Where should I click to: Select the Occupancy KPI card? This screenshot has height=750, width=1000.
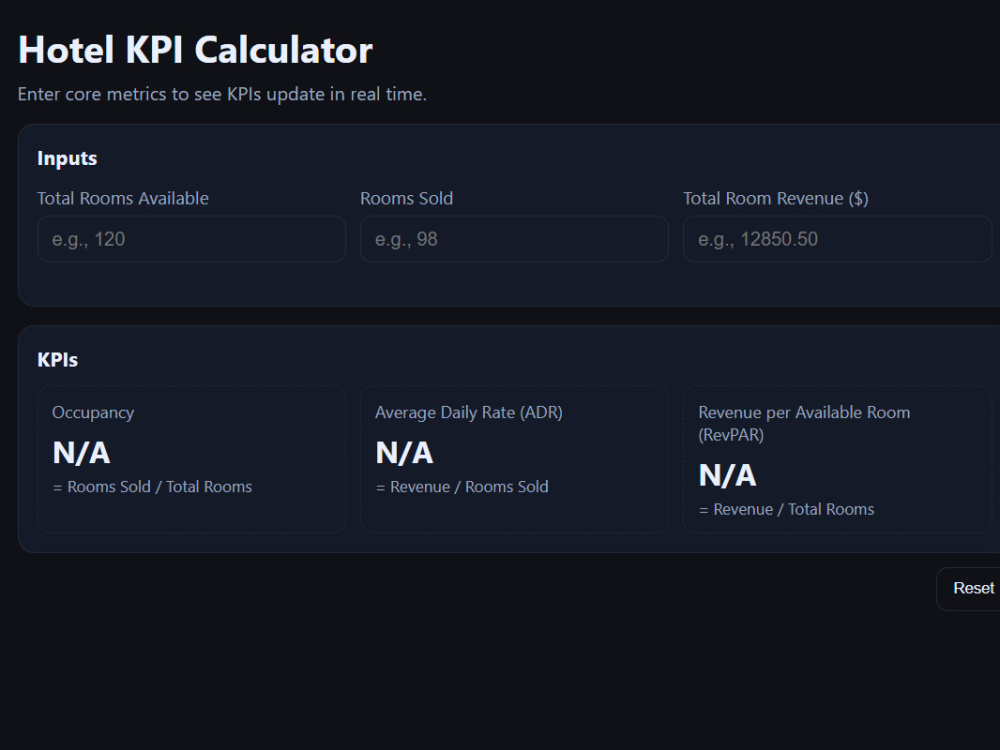point(191,459)
